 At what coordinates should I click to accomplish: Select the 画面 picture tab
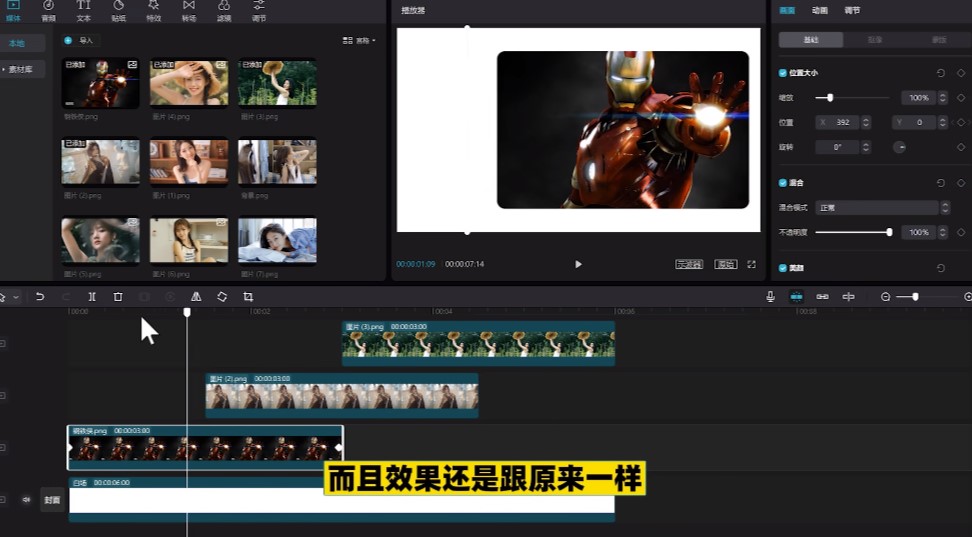pyautogui.click(x=787, y=11)
